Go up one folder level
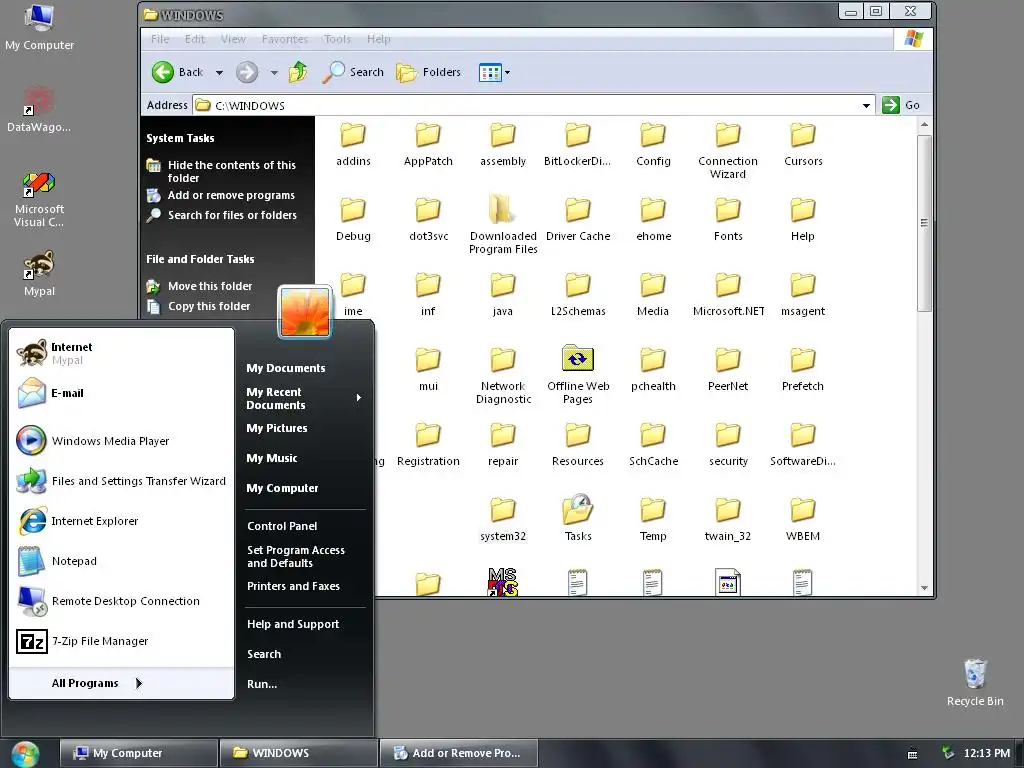 click(298, 72)
